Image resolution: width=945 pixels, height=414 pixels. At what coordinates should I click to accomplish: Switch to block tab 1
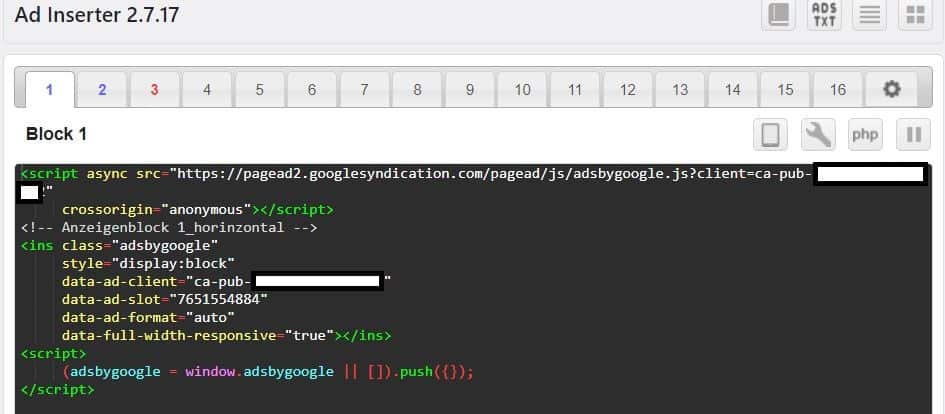[49, 90]
